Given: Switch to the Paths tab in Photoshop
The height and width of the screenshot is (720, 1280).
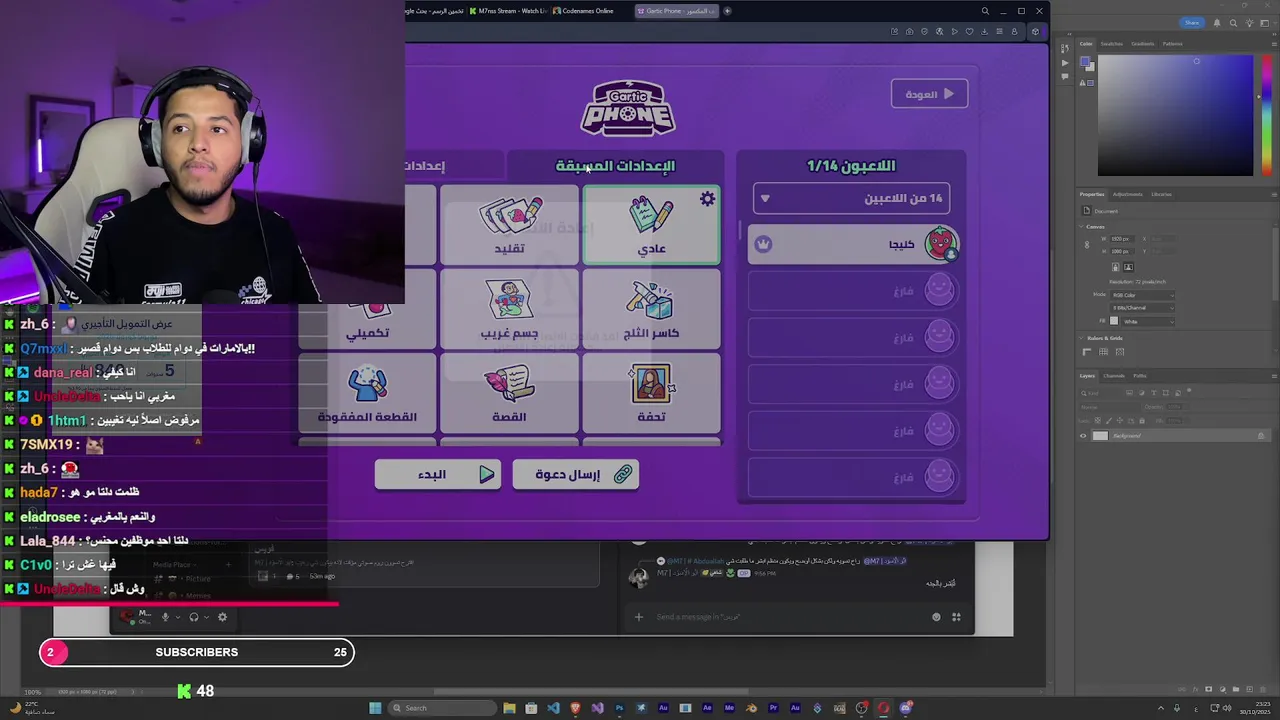Looking at the screenshot, I should [x=1139, y=376].
